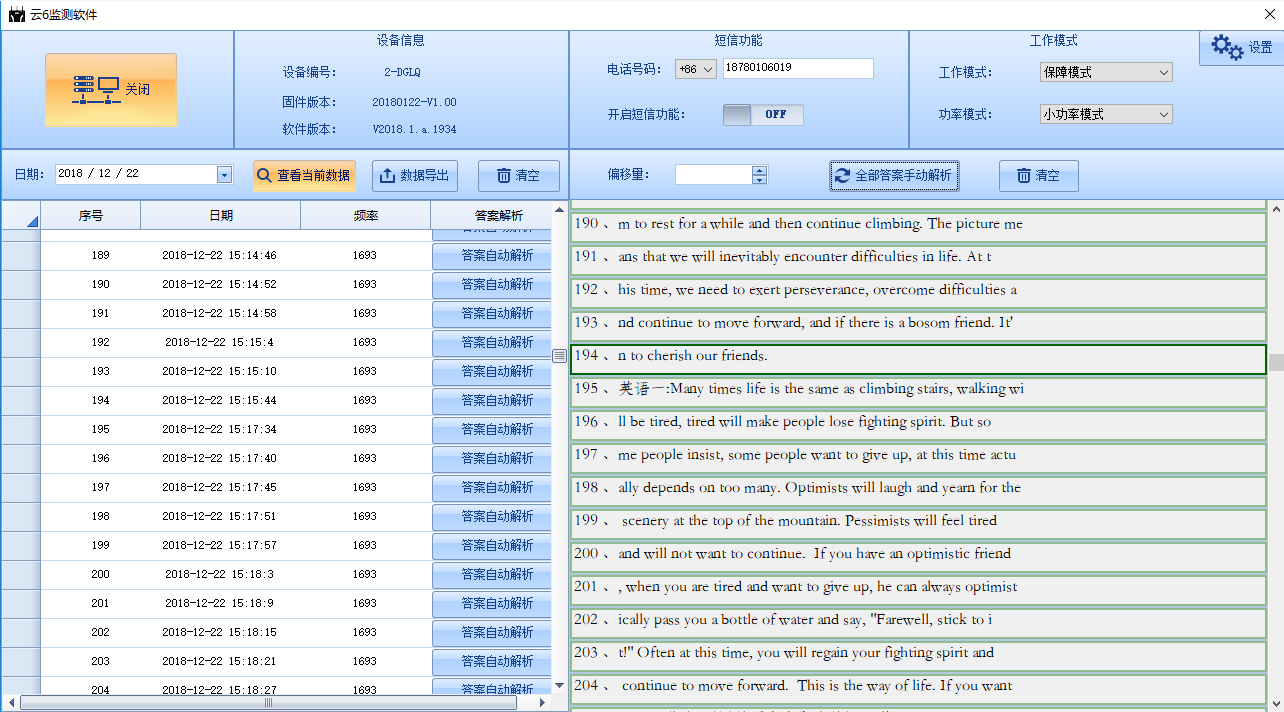Open the date picker dropdown arrow

(x=224, y=175)
